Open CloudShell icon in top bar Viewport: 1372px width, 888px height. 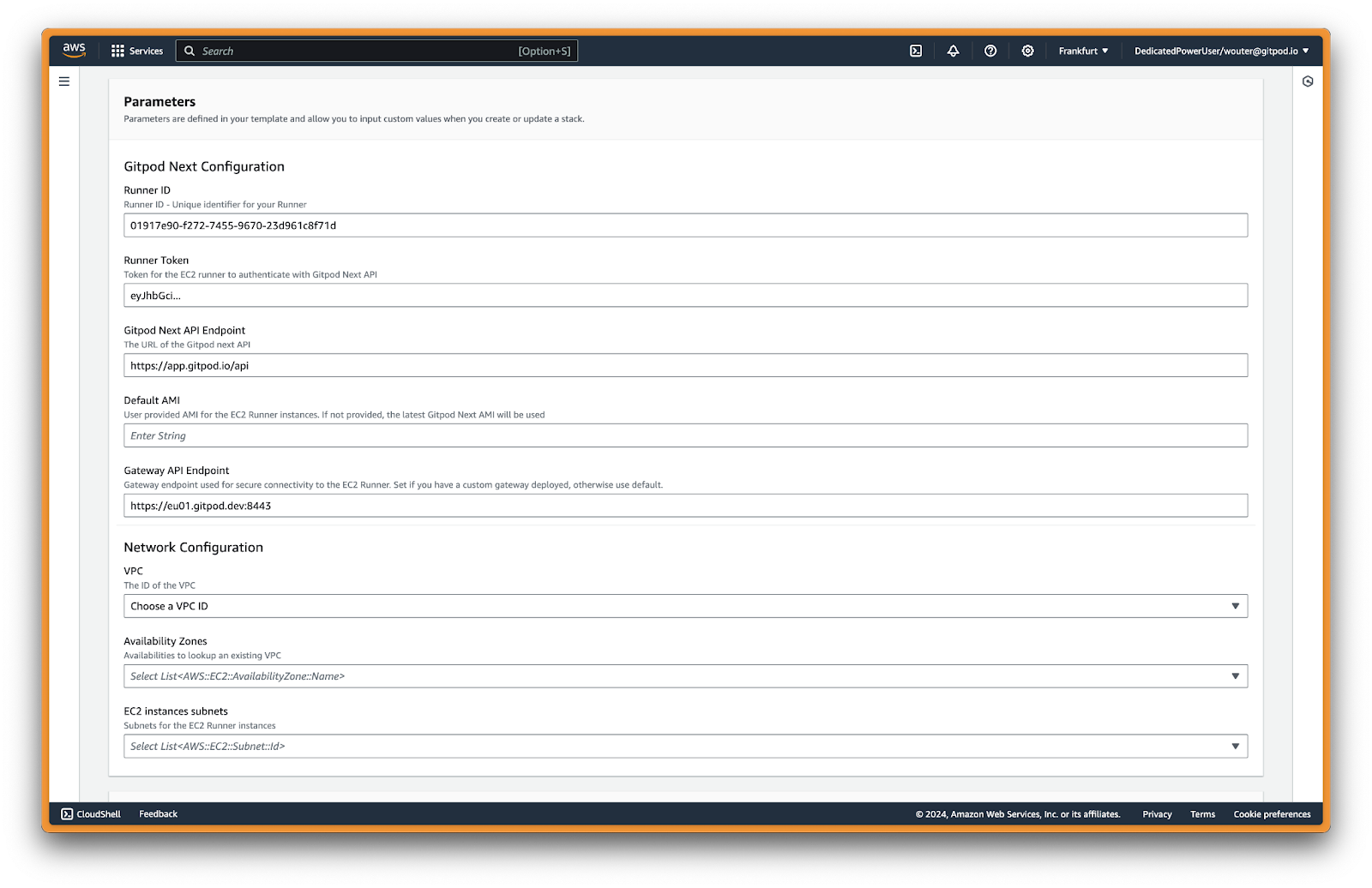pyautogui.click(x=916, y=51)
